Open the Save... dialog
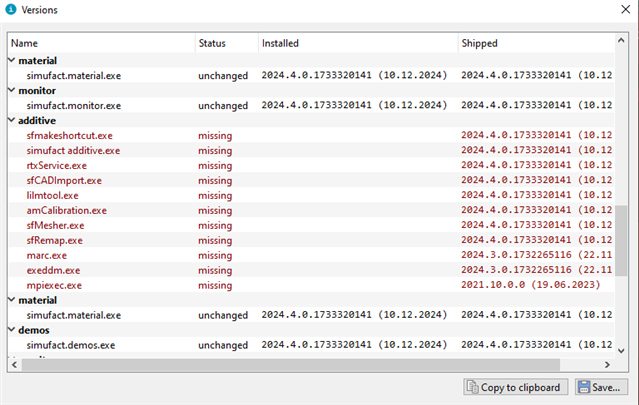This screenshot has width=639, height=405. (601, 387)
